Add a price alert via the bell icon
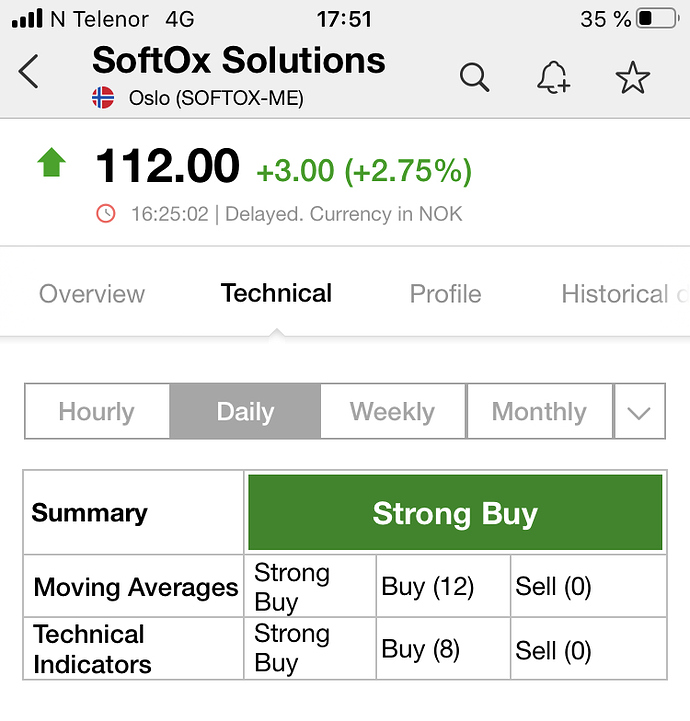Screen dimensions: 690x721 [x=553, y=77]
